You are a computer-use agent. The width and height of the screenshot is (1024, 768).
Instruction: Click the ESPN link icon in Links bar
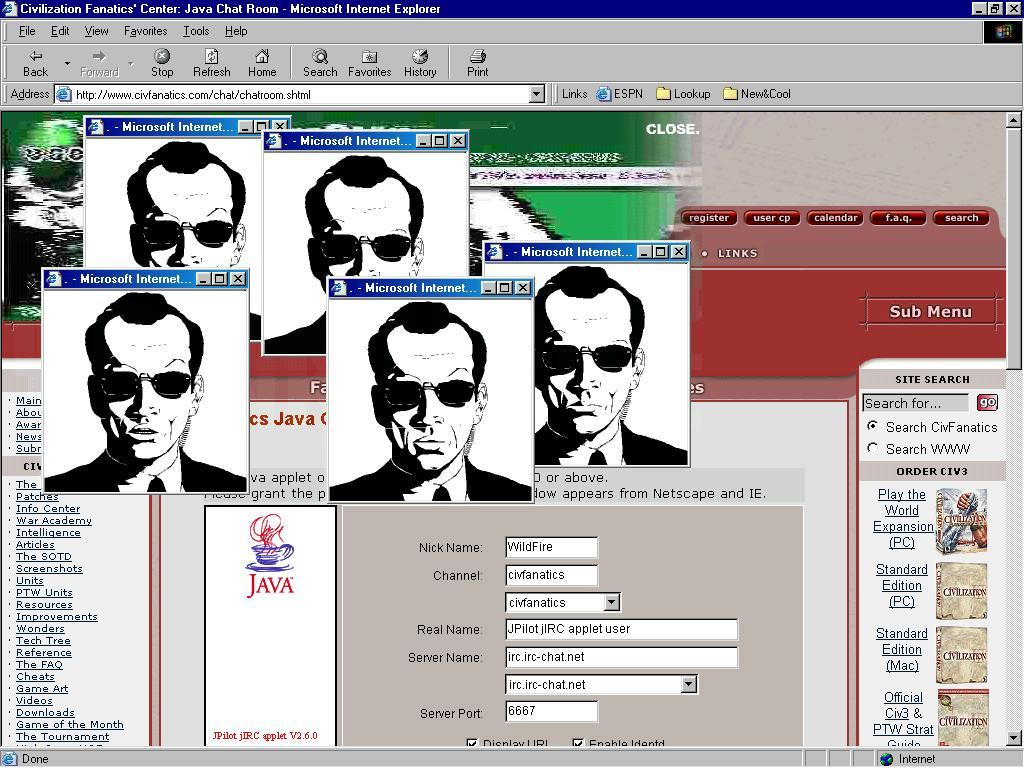[603, 94]
